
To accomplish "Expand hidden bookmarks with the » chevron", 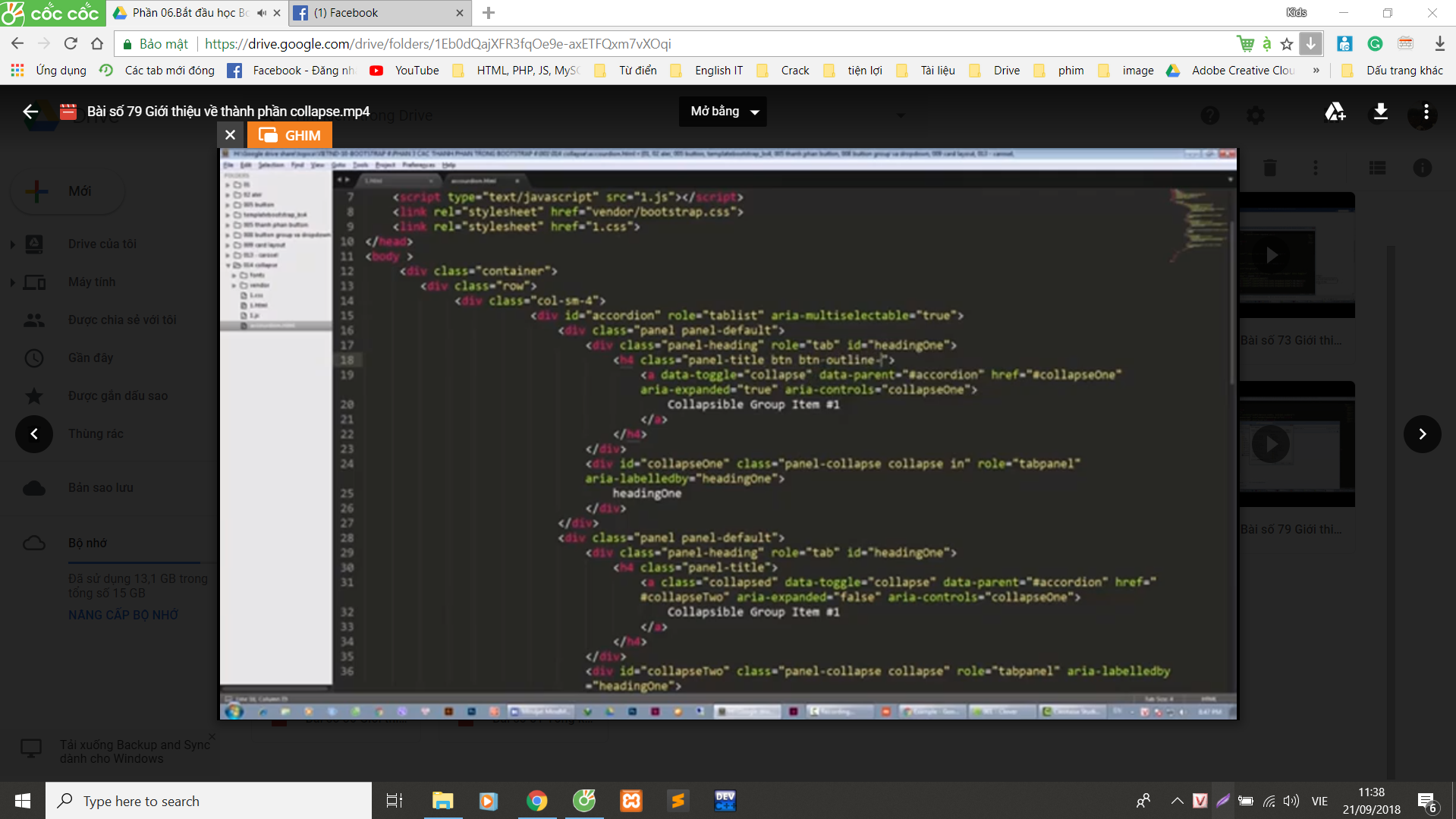I will (1316, 71).
